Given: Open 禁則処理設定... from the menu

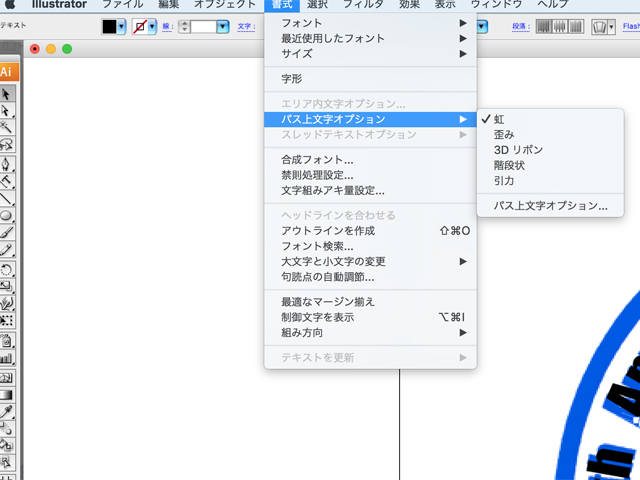Looking at the screenshot, I should click(x=370, y=175).
